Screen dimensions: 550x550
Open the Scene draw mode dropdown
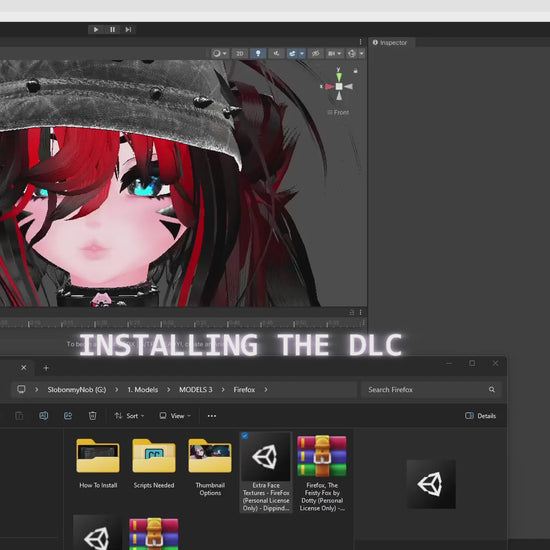coord(220,53)
